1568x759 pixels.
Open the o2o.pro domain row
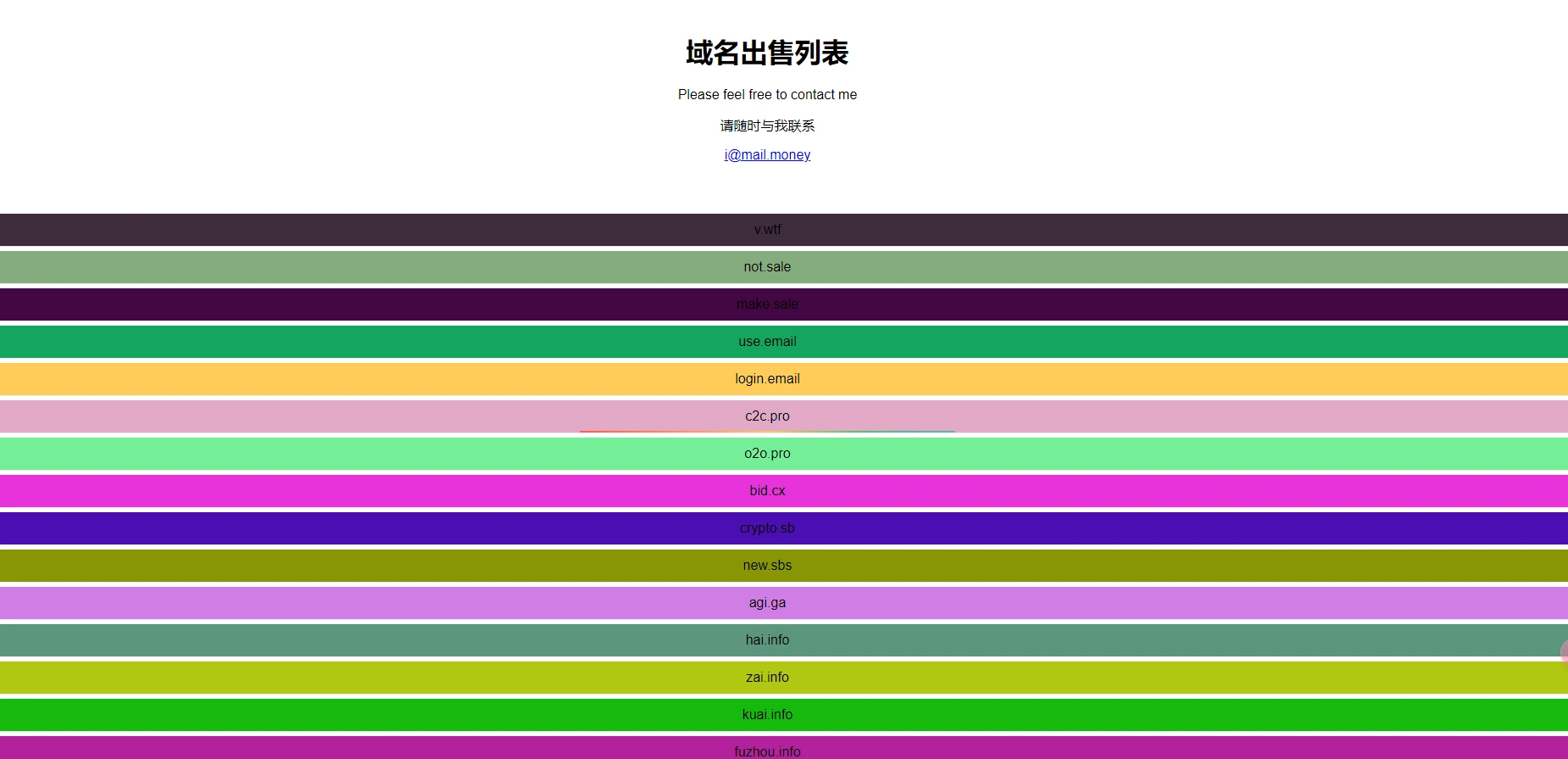tap(767, 454)
